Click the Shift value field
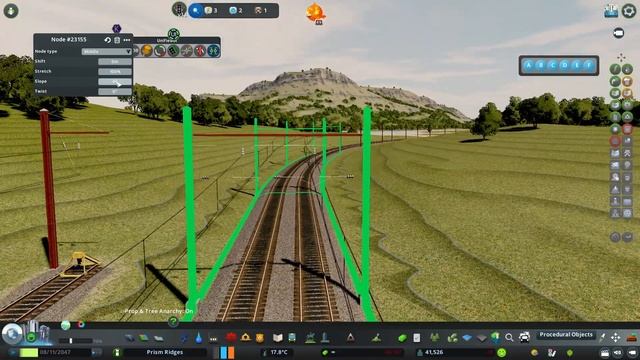This screenshot has height=360, width=640. [115, 62]
